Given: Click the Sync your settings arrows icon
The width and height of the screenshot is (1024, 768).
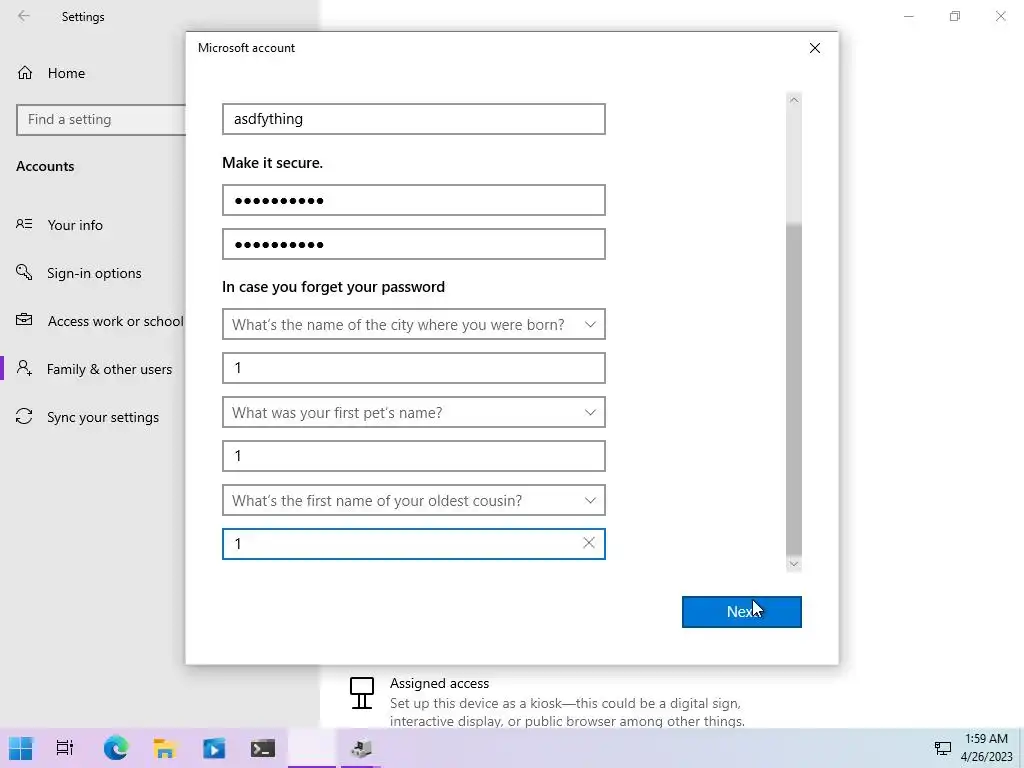Looking at the screenshot, I should [x=24, y=417].
